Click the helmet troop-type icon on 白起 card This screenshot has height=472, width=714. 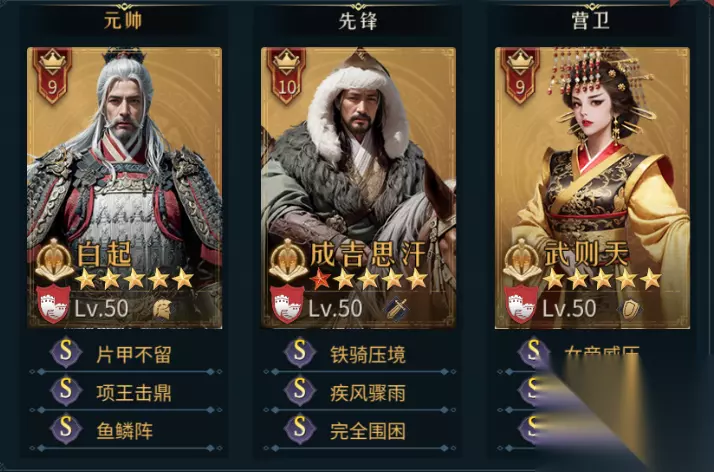point(162,310)
